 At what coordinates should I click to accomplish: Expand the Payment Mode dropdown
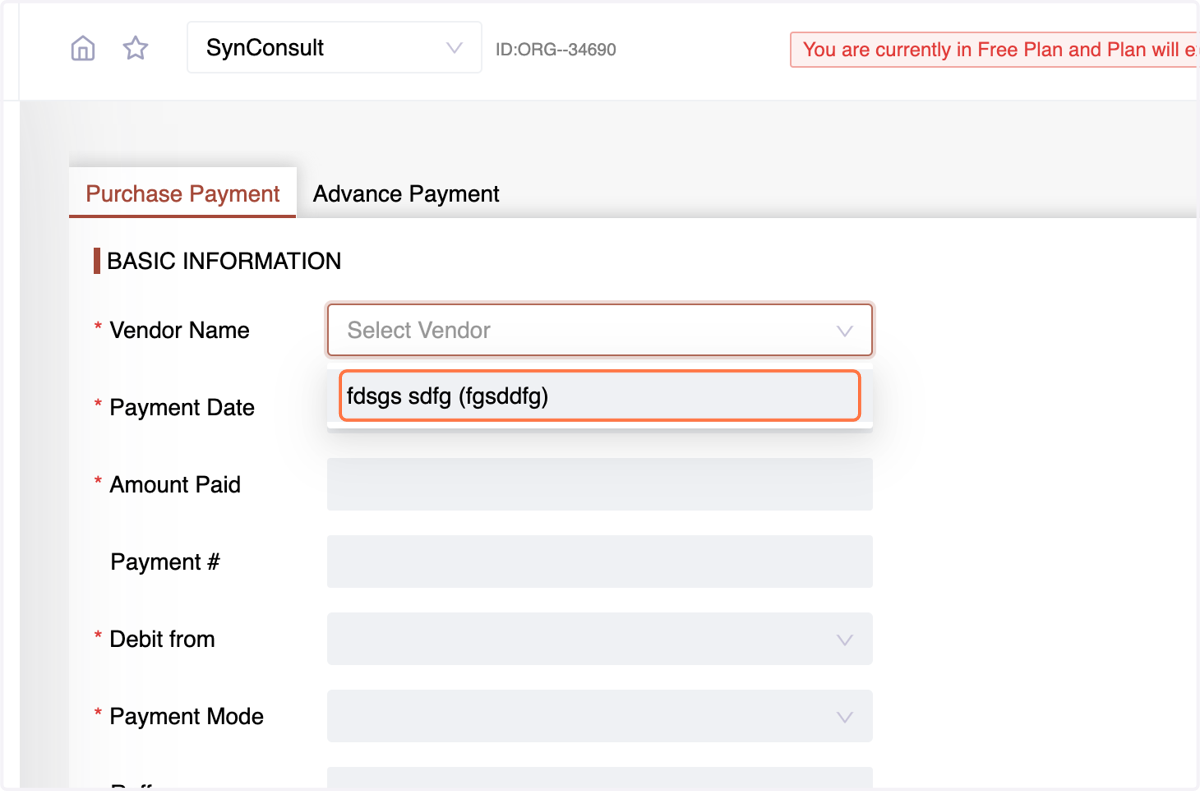coord(600,716)
